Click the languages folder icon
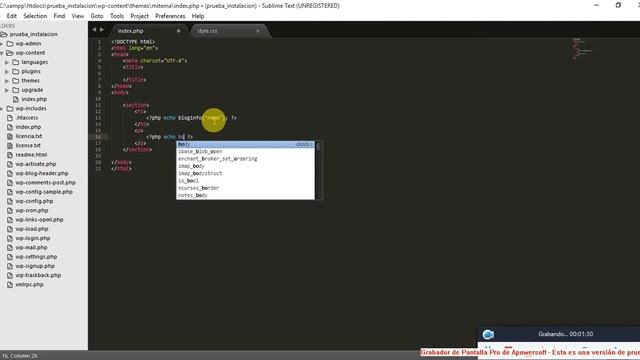Screen dimensions: 640x360 point(16,62)
